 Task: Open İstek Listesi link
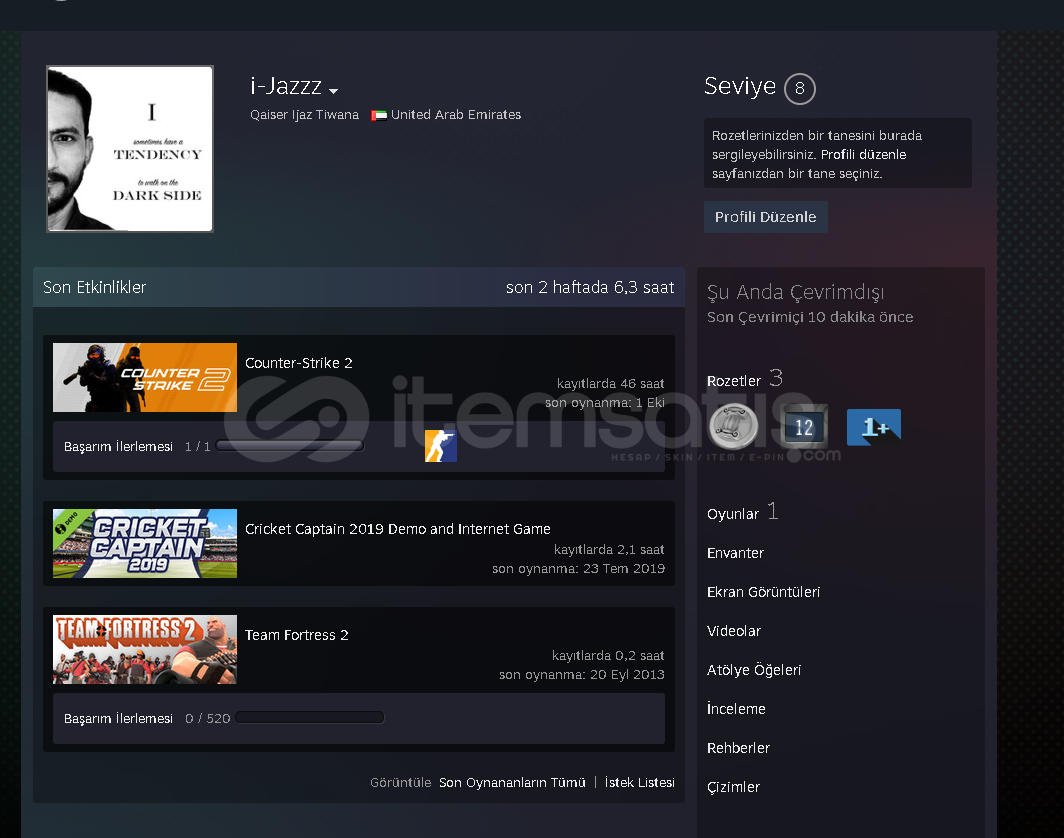pyautogui.click(x=639, y=782)
